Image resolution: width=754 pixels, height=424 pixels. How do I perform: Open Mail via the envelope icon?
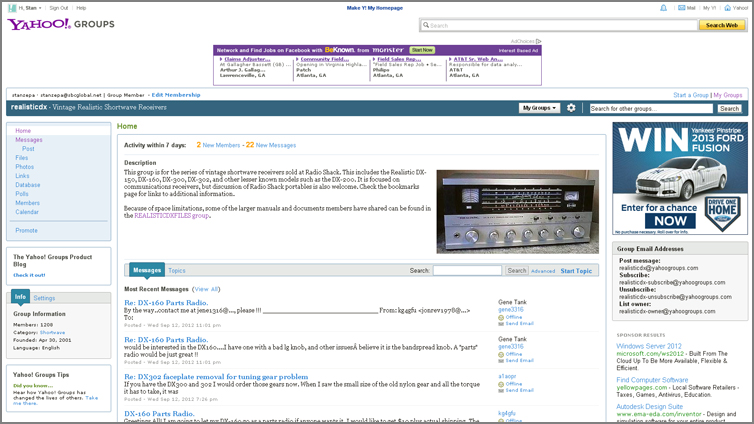click(x=682, y=7)
